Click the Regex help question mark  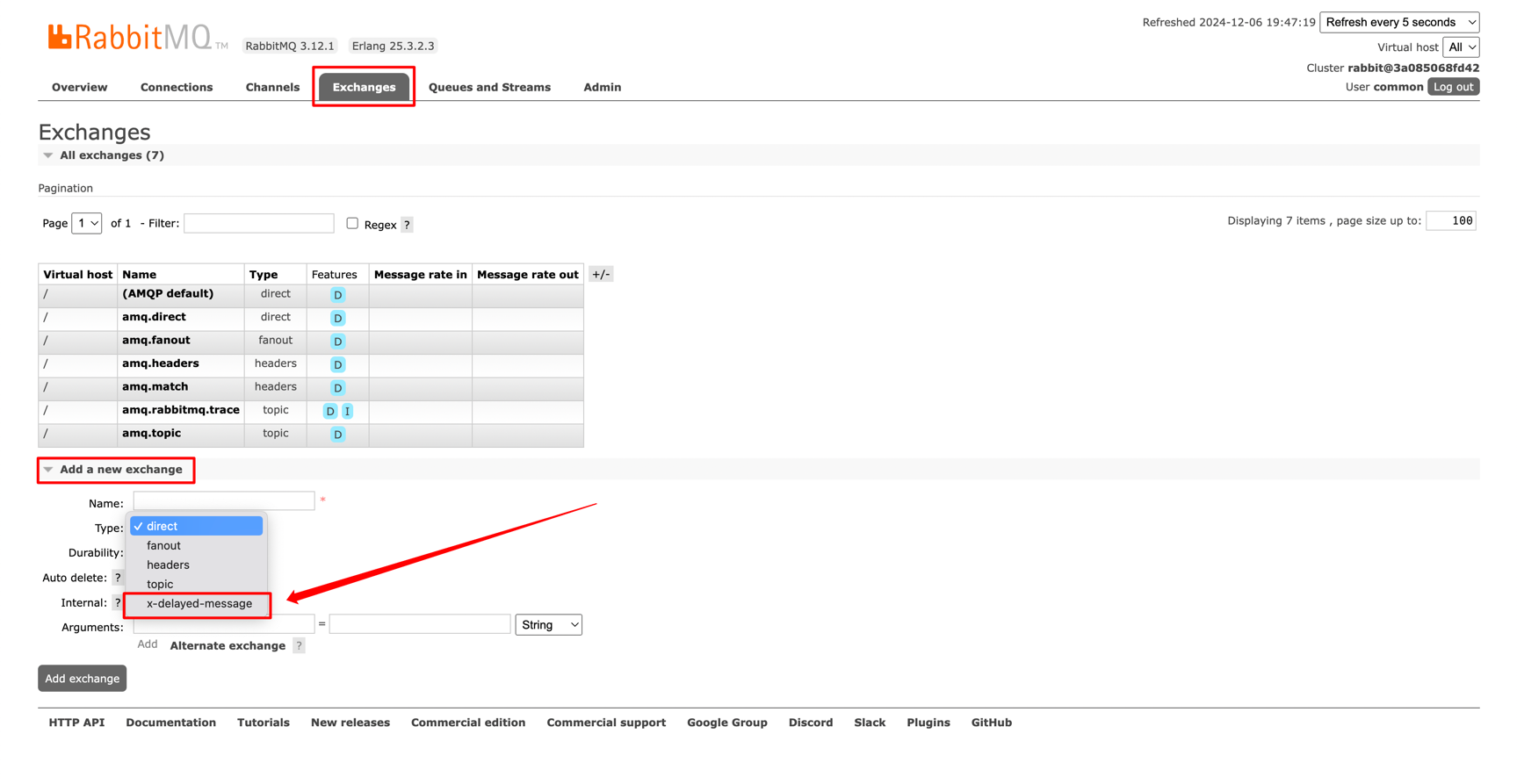click(407, 225)
